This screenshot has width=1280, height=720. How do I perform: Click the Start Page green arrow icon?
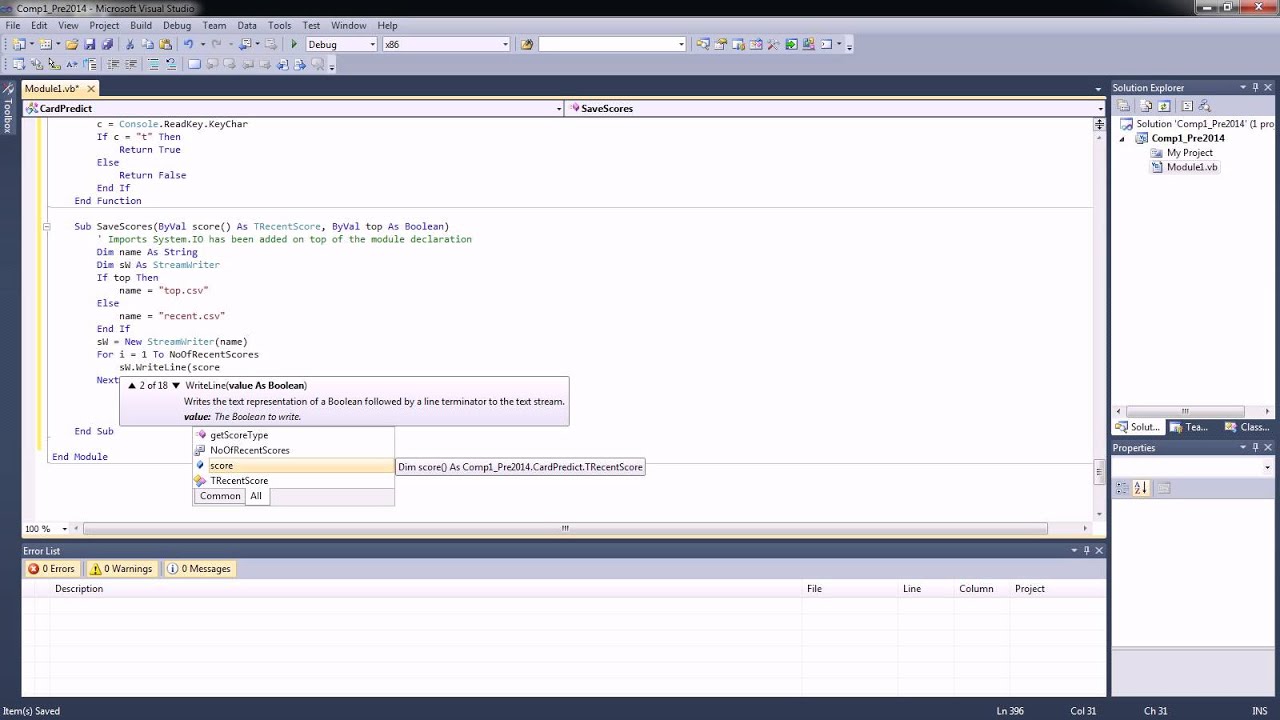[x=792, y=44]
